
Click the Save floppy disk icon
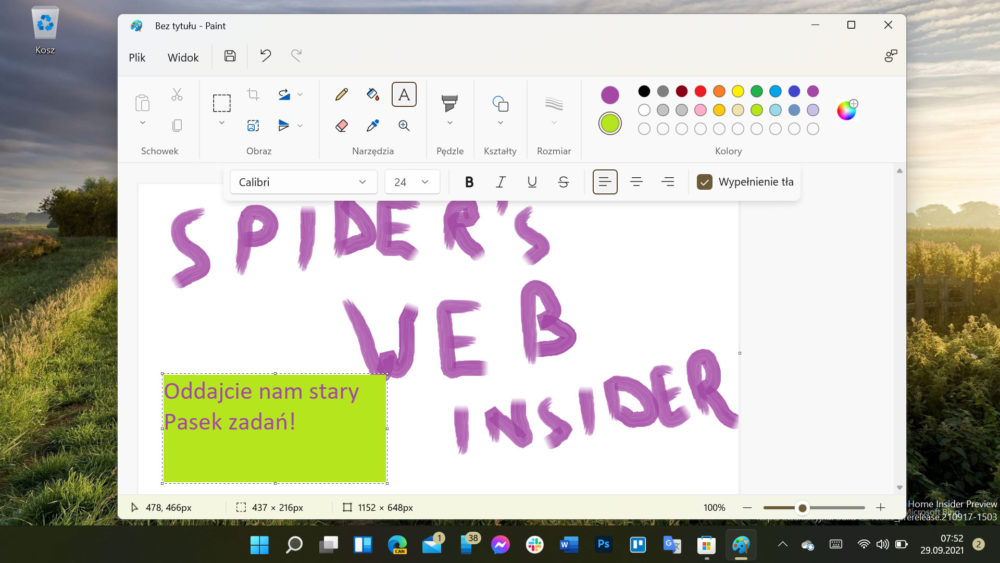coord(230,56)
